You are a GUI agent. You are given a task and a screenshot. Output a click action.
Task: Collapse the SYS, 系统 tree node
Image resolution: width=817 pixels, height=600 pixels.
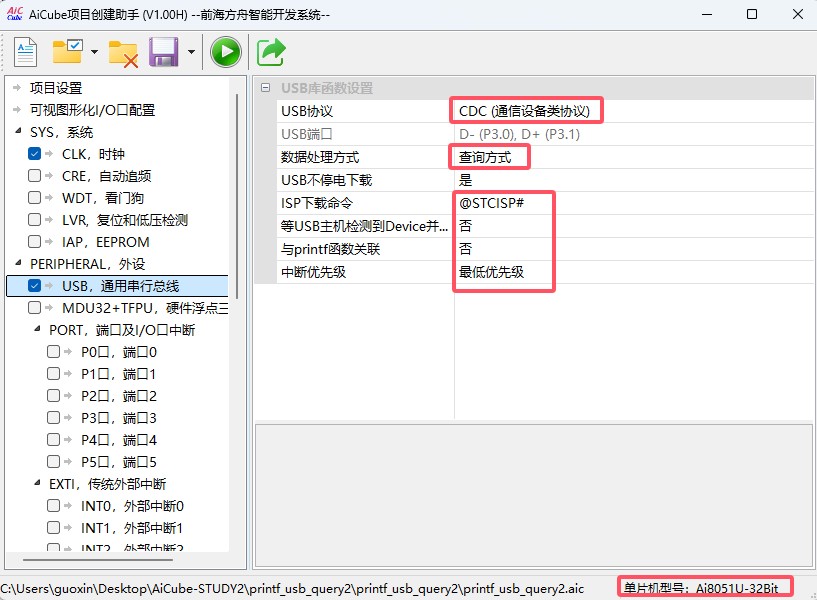18,131
